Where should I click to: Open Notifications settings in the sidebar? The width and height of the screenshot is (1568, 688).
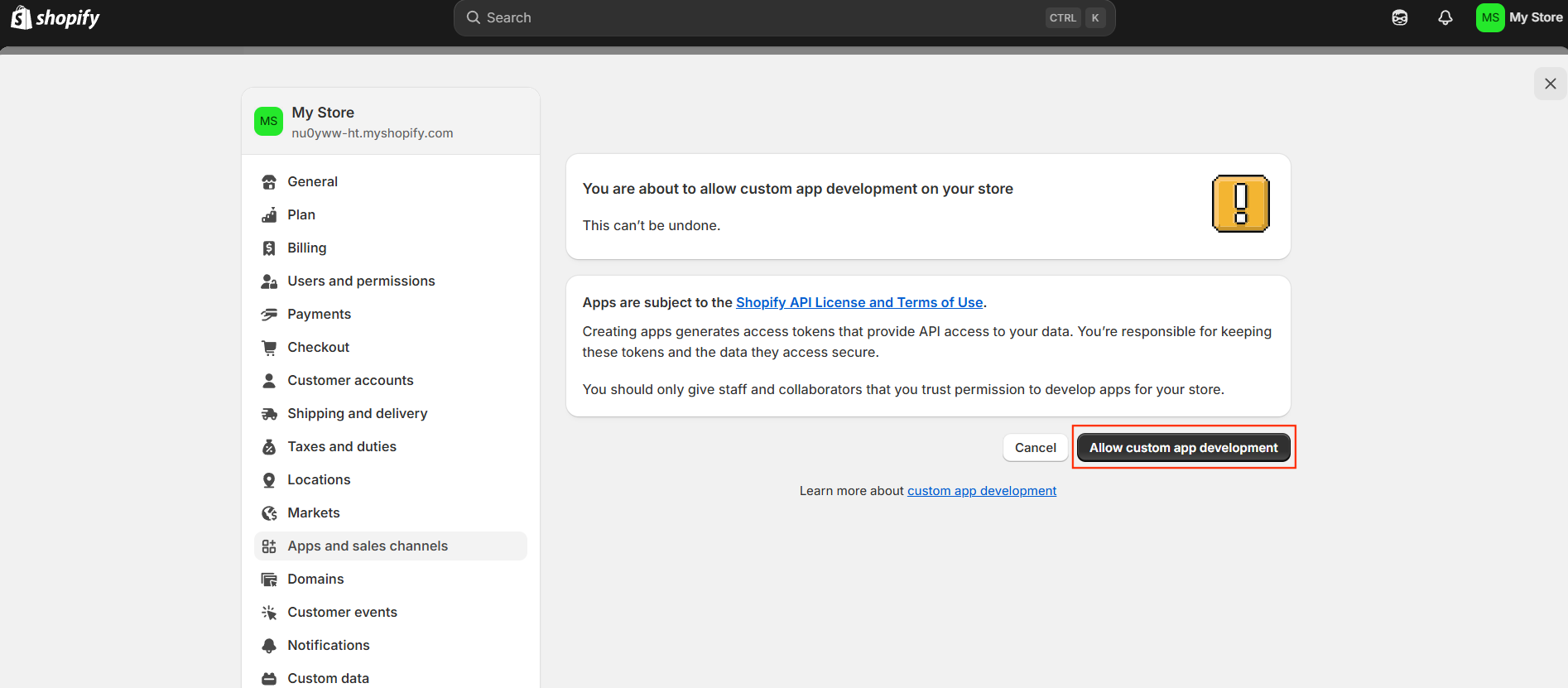pos(391,645)
